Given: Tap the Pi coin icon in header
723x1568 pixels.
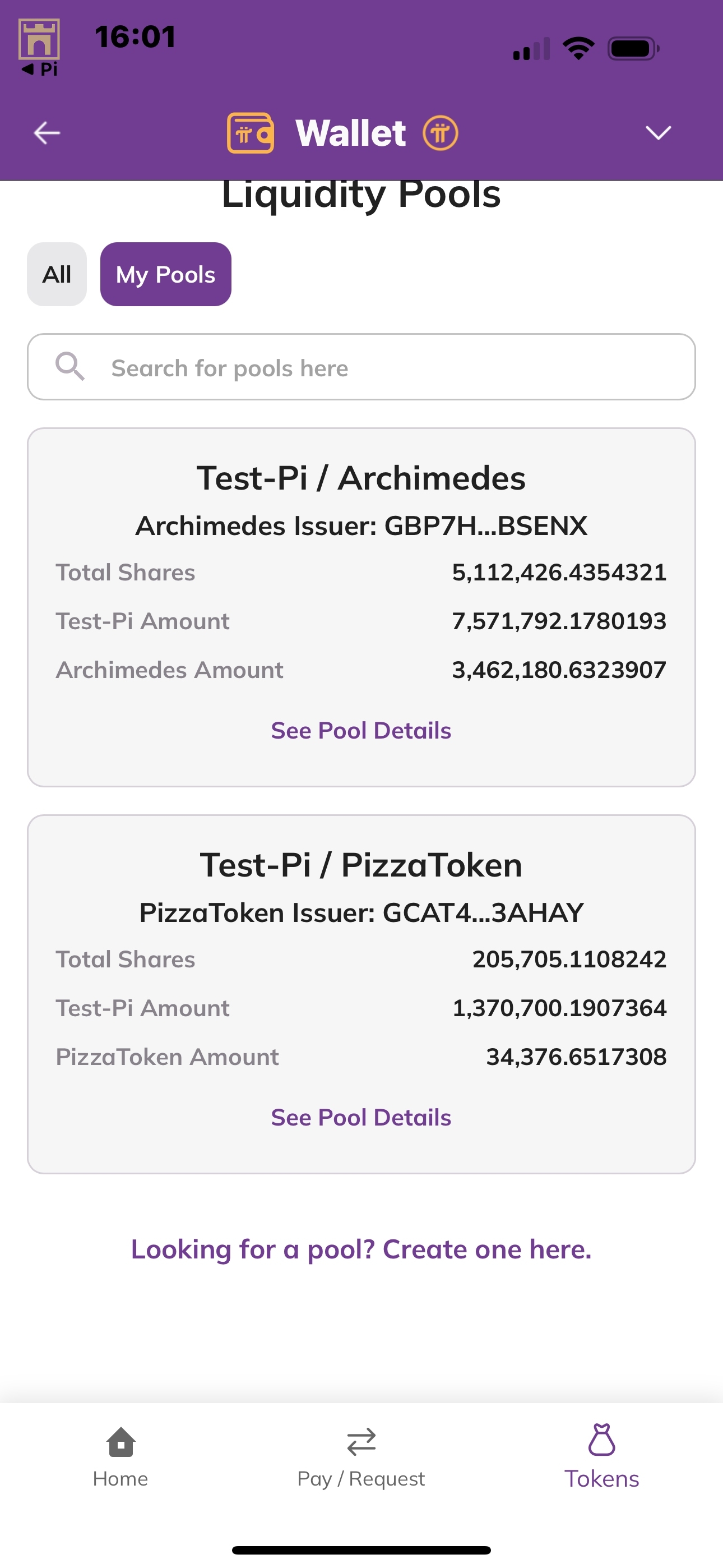Looking at the screenshot, I should pyautogui.click(x=441, y=133).
